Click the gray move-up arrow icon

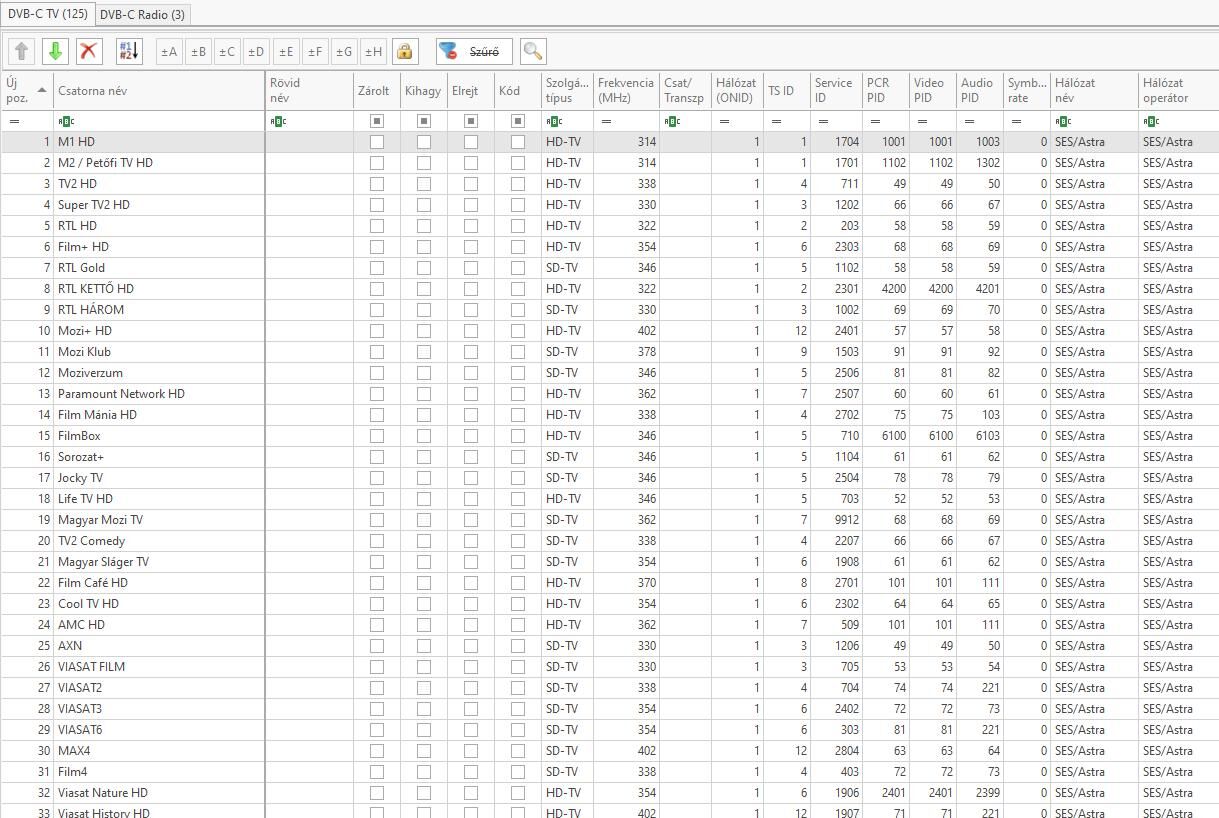tap(22, 51)
